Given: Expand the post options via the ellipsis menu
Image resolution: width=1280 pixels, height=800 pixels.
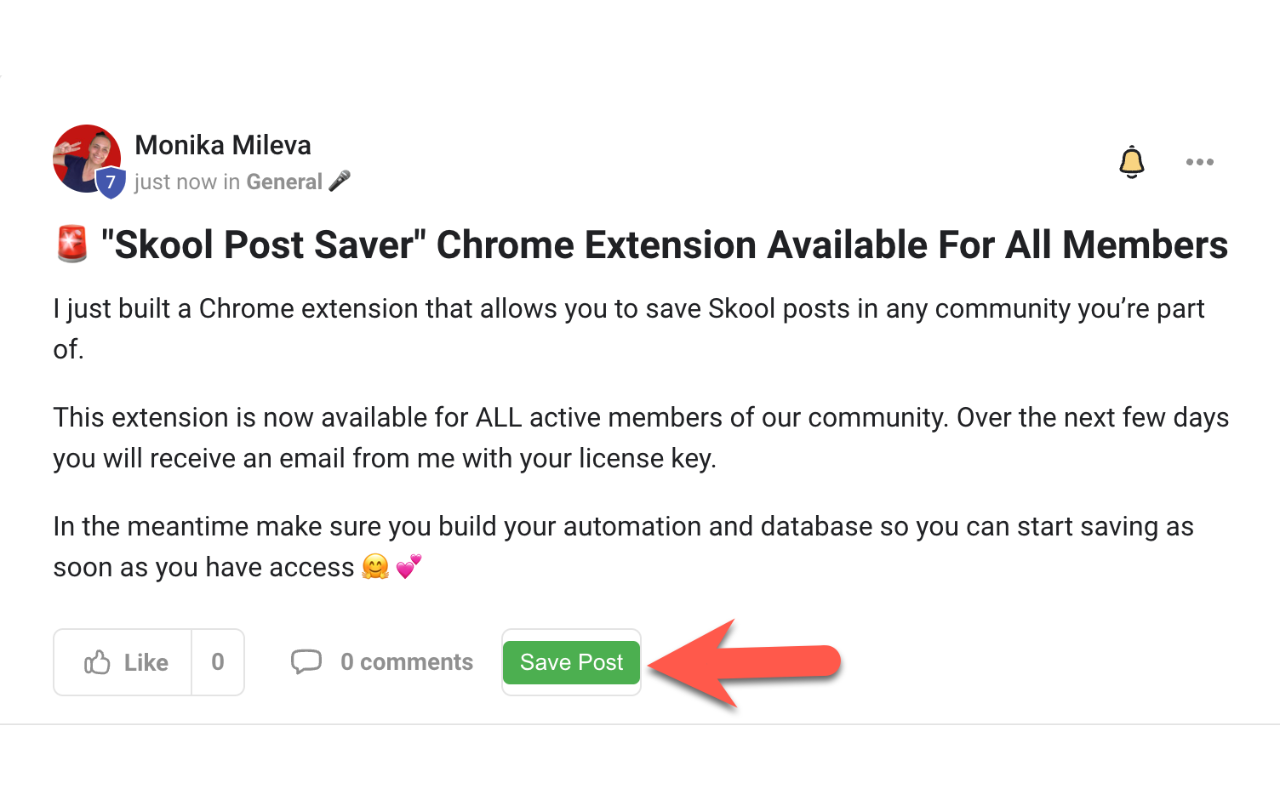Looking at the screenshot, I should [1199, 161].
